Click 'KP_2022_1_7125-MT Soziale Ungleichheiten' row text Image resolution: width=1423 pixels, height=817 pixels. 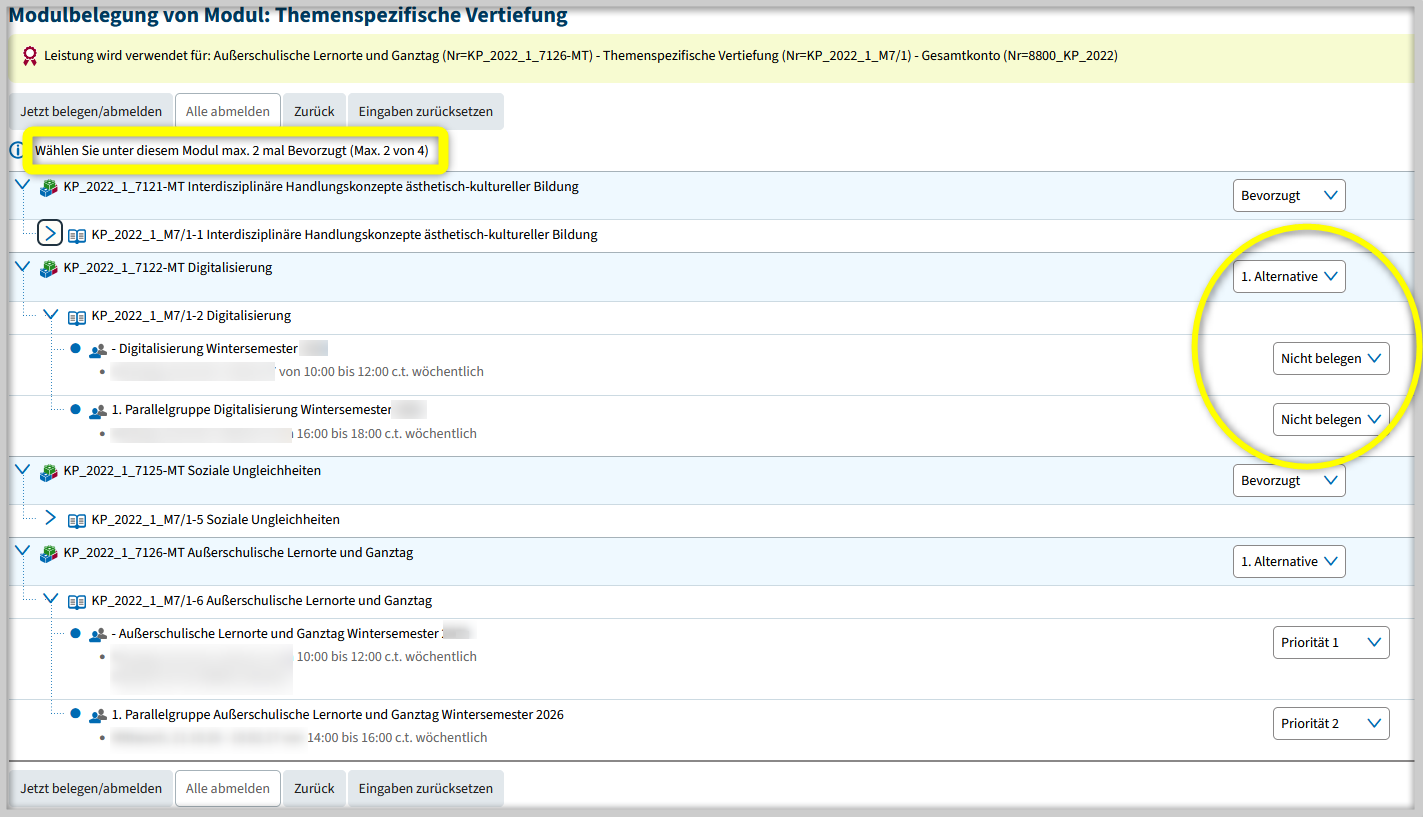192,470
